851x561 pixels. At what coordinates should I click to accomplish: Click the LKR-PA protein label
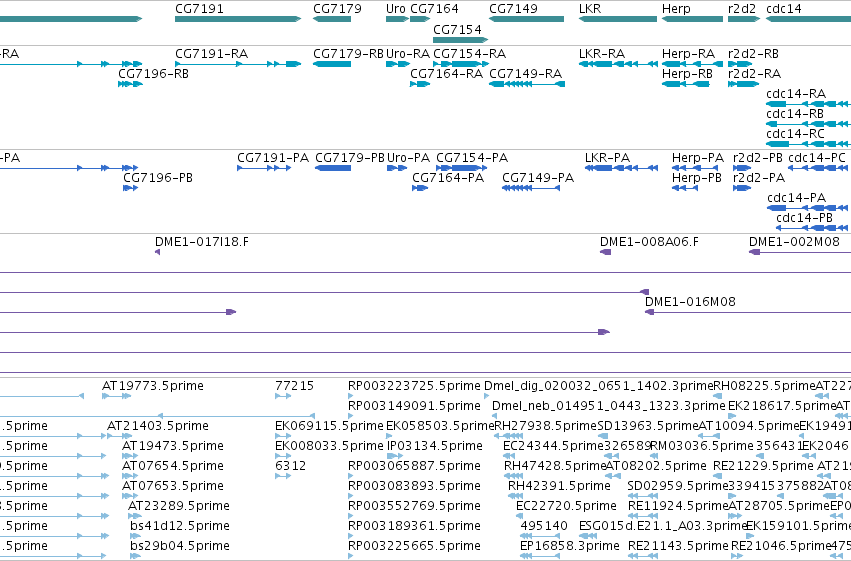coord(607,158)
